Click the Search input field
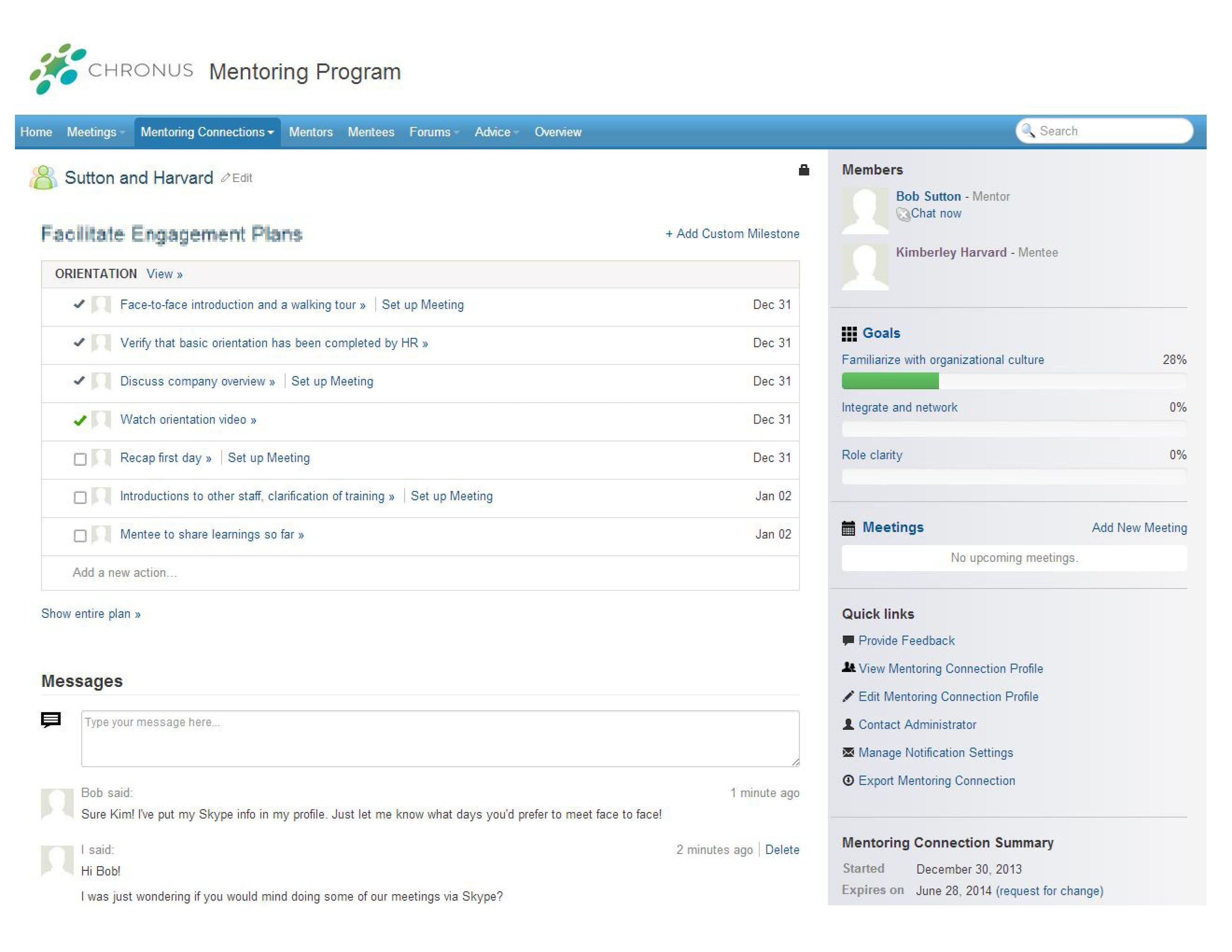 click(x=1105, y=131)
